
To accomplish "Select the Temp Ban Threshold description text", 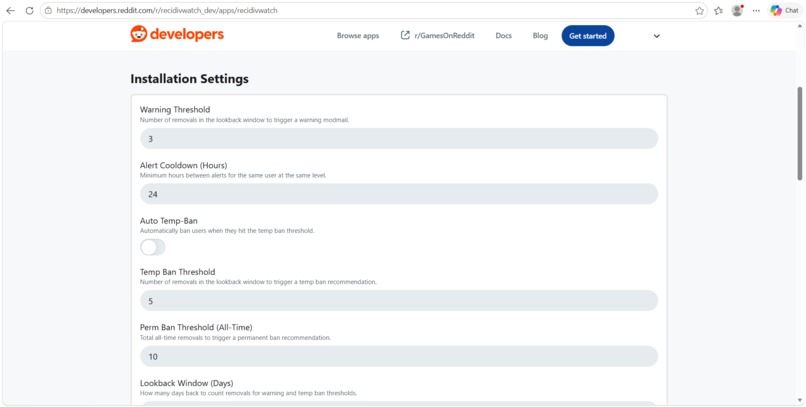I will click(258, 282).
